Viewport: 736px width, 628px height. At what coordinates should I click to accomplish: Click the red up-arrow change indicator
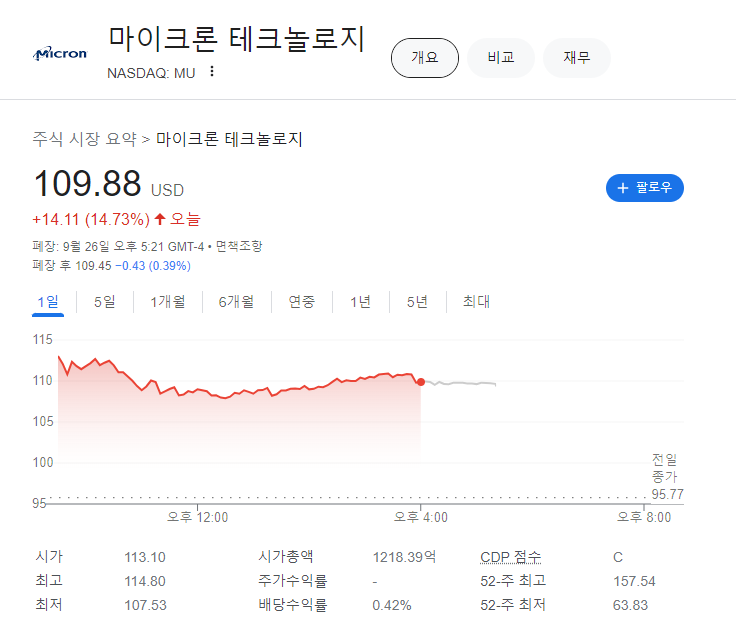[x=160, y=219]
